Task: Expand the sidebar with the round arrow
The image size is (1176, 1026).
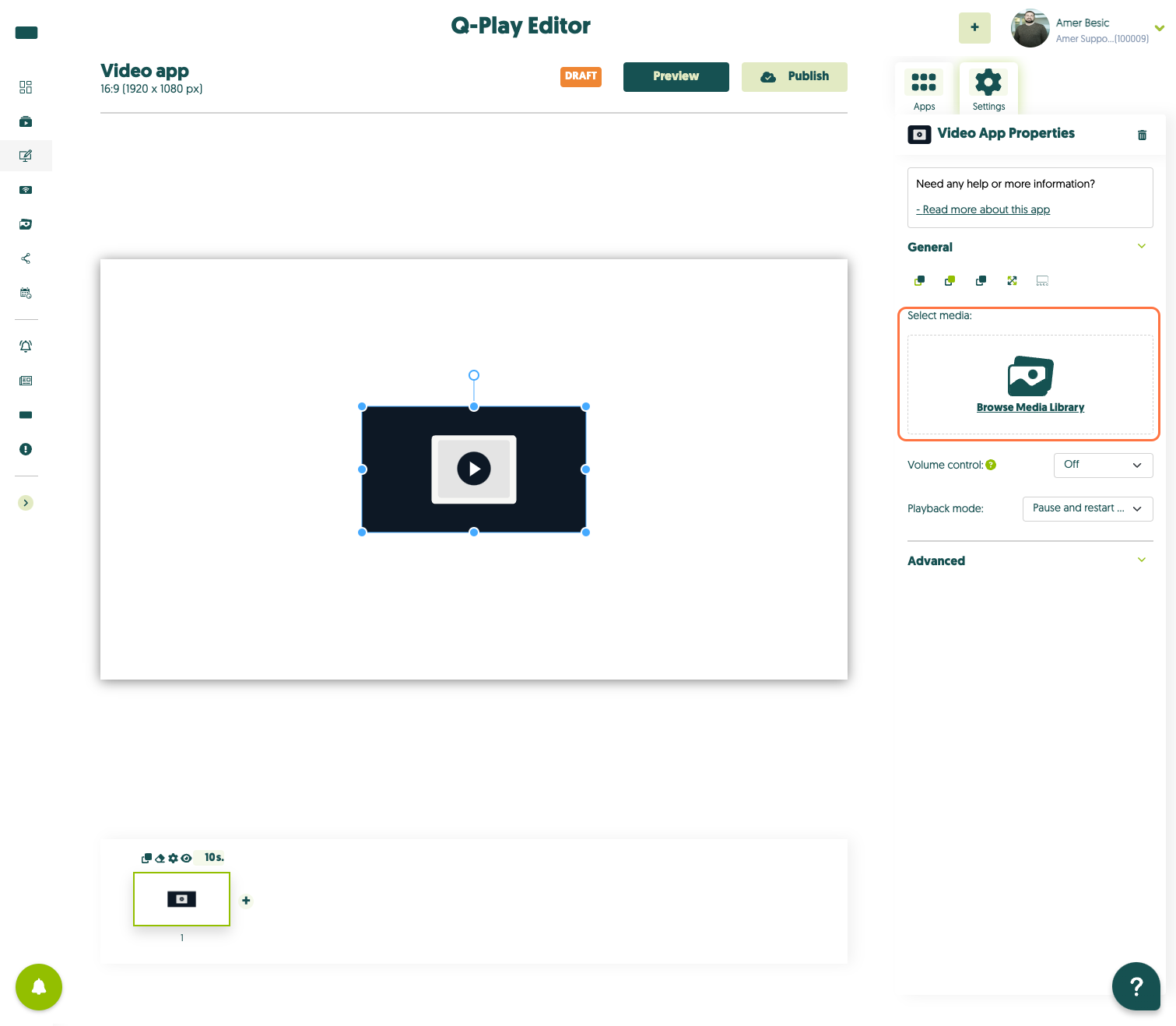Action: [x=26, y=503]
